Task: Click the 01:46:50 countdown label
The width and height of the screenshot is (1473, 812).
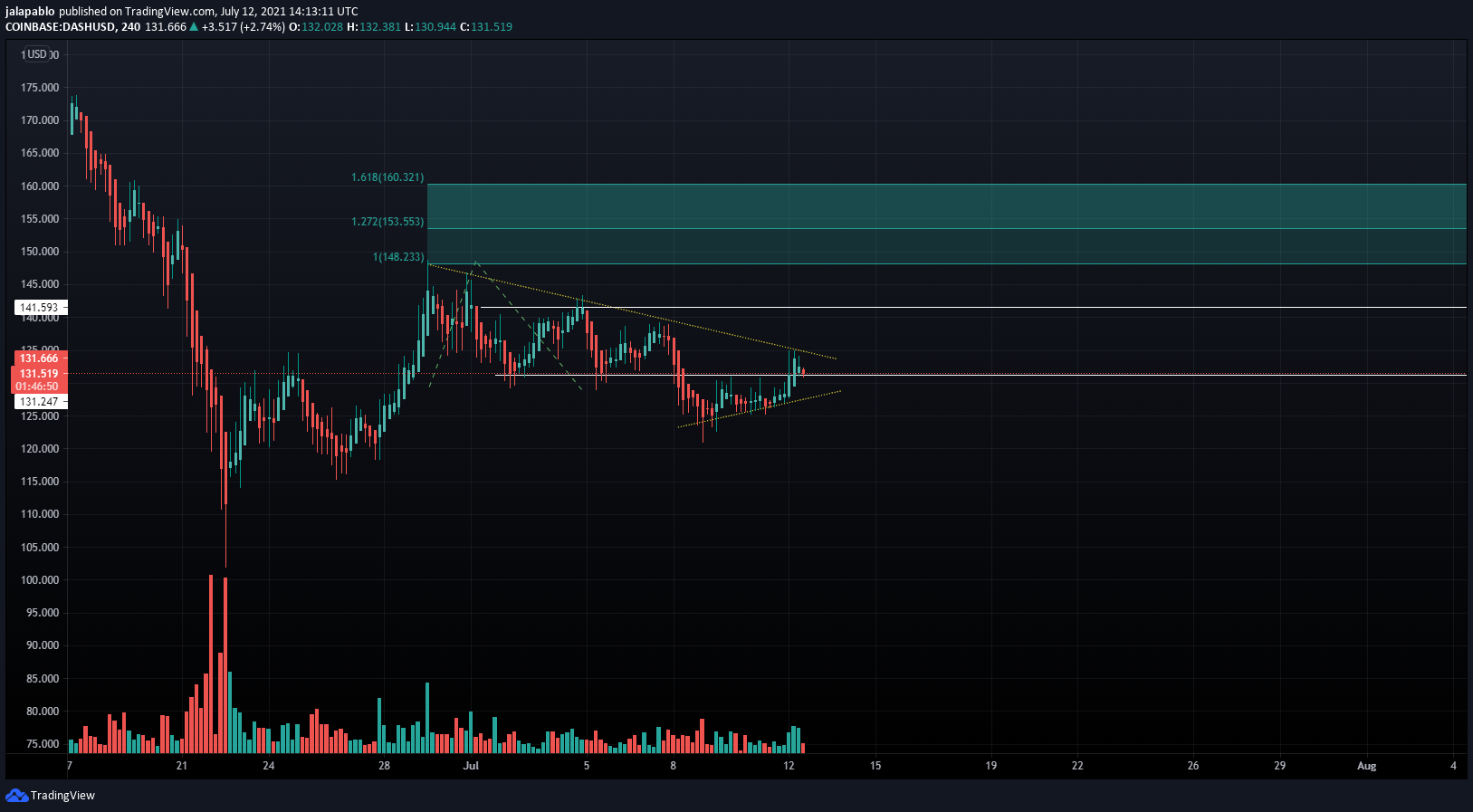Action: (x=38, y=387)
